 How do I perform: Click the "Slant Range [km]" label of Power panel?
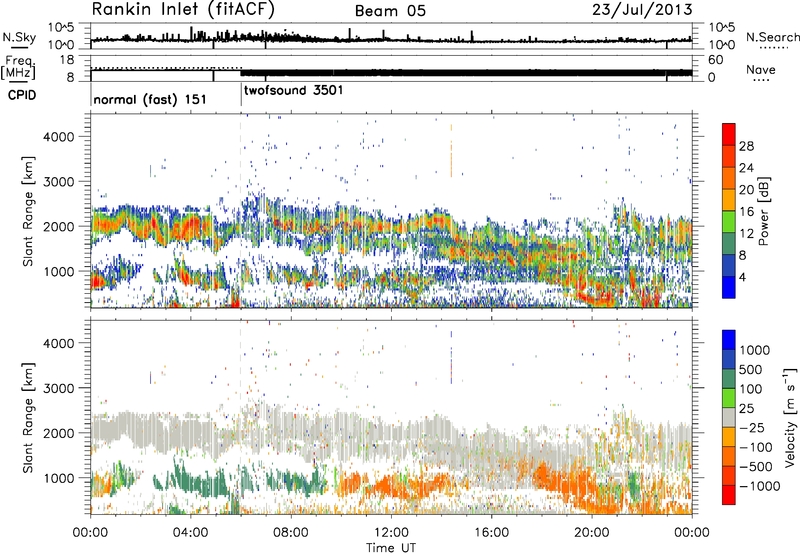click(29, 211)
